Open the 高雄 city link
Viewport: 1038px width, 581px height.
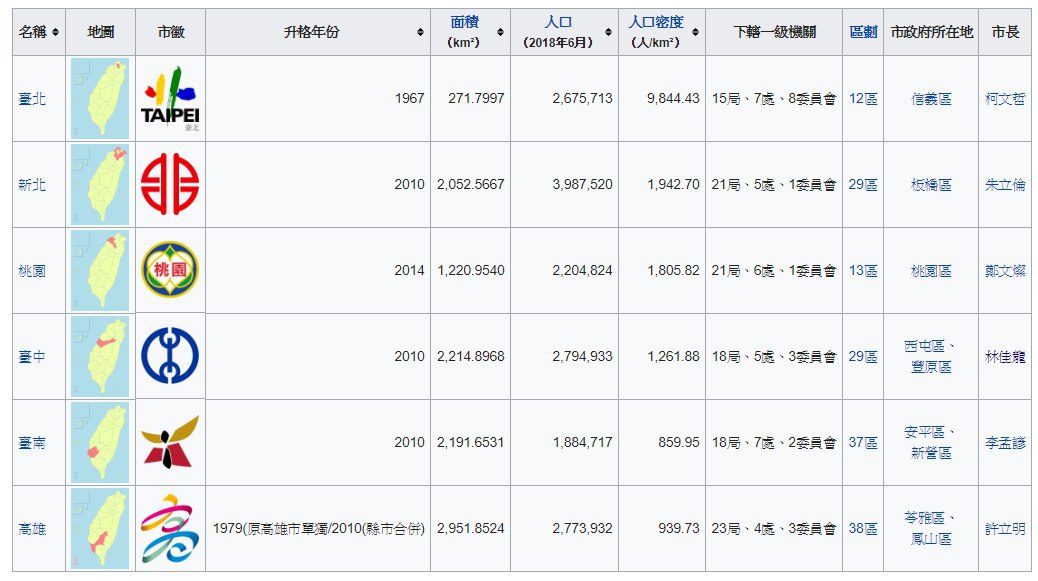click(x=32, y=529)
